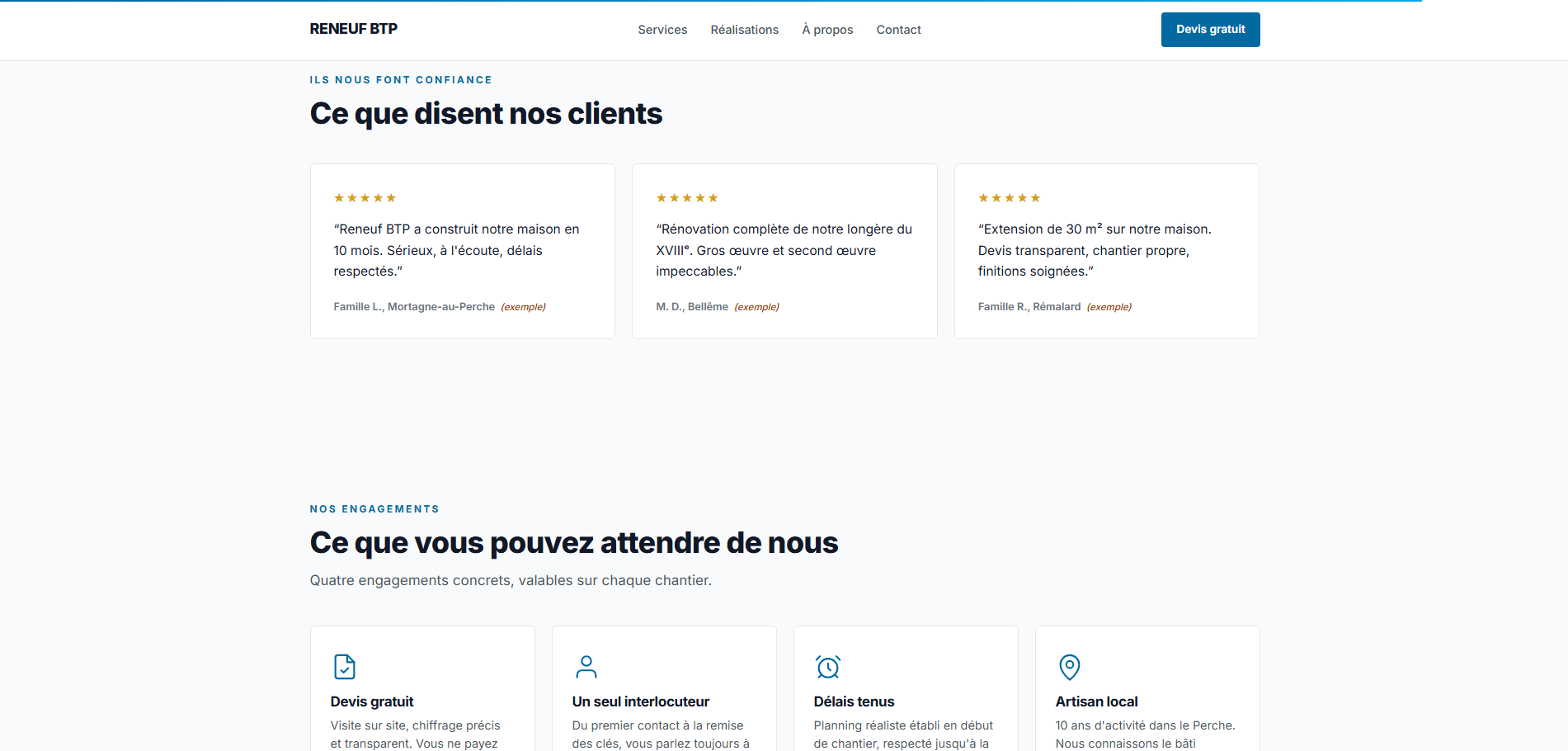Navigate to Contact in header

pos(898,30)
